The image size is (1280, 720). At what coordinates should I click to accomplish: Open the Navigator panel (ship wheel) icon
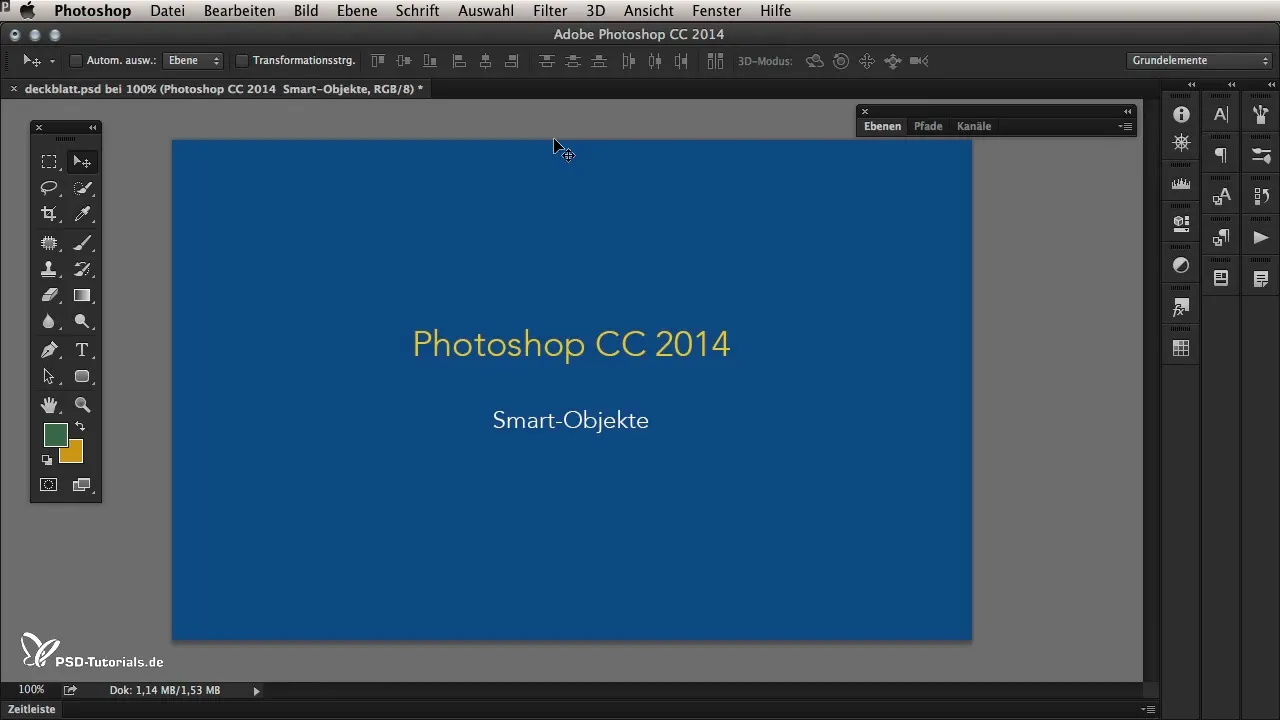point(1181,143)
